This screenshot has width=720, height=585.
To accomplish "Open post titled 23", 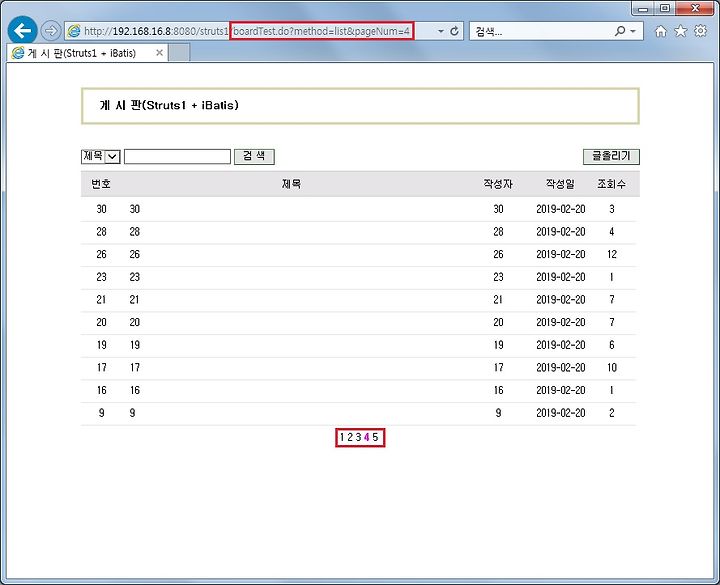I will pyautogui.click(x=135, y=277).
